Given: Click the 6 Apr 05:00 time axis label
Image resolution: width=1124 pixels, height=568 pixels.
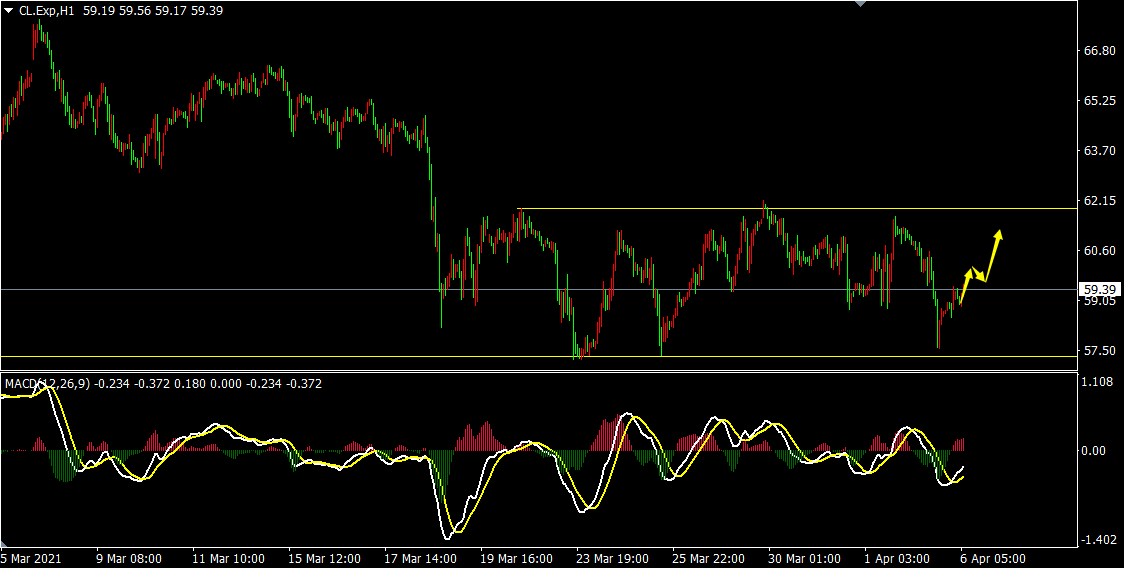Looking at the screenshot, I should tap(991, 558).
